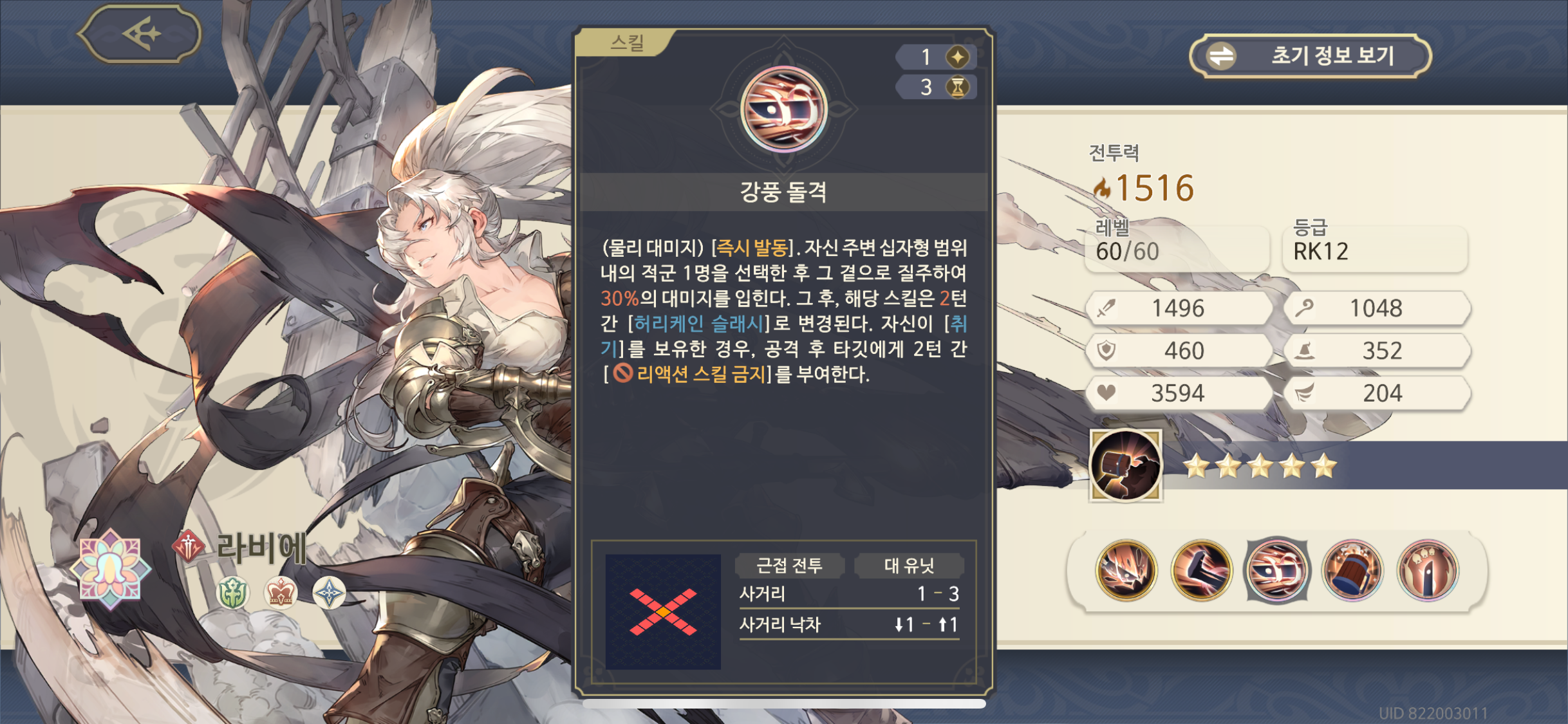Click the 근접 전투 tag

point(789,565)
